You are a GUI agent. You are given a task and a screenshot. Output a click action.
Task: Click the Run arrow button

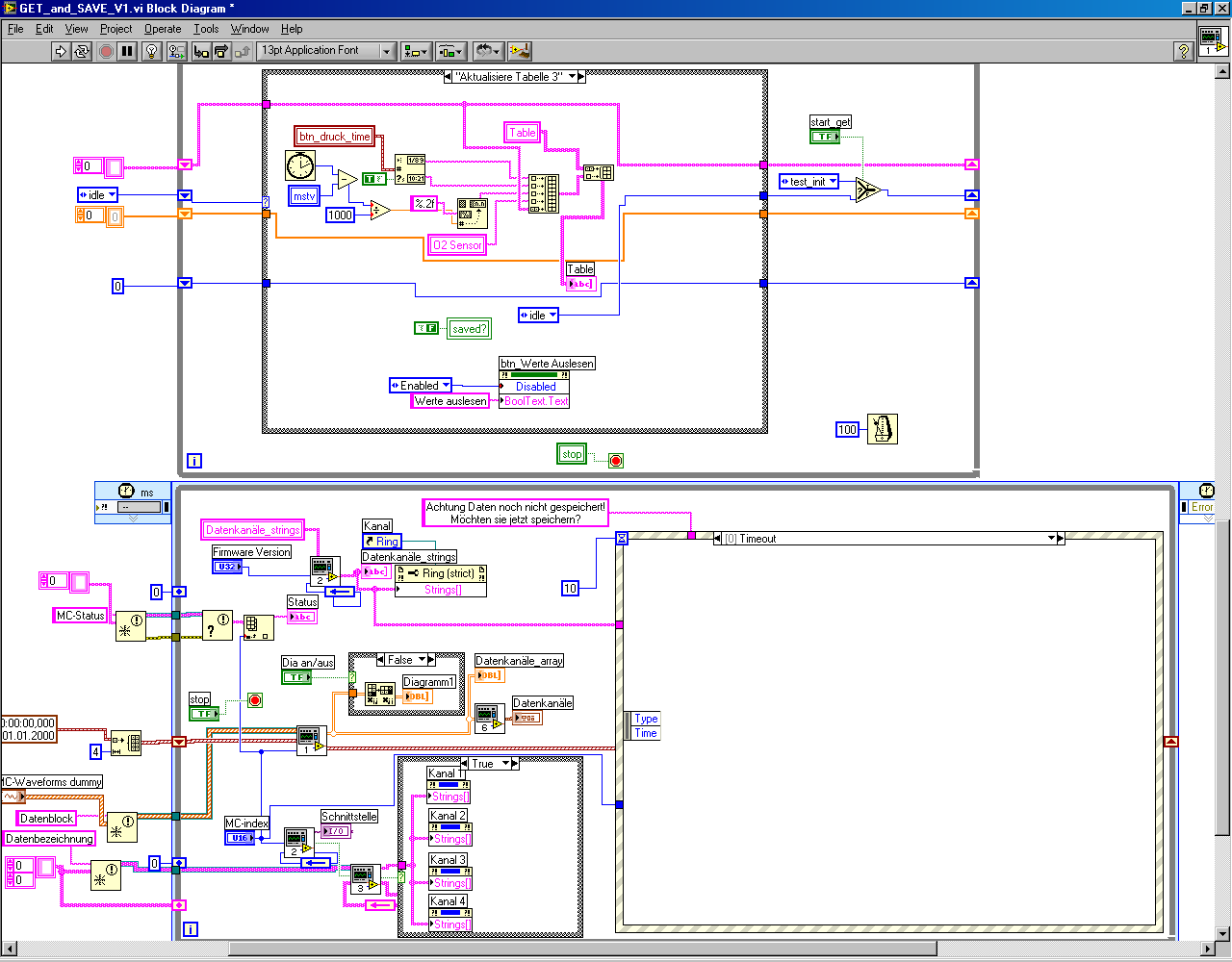[61, 51]
